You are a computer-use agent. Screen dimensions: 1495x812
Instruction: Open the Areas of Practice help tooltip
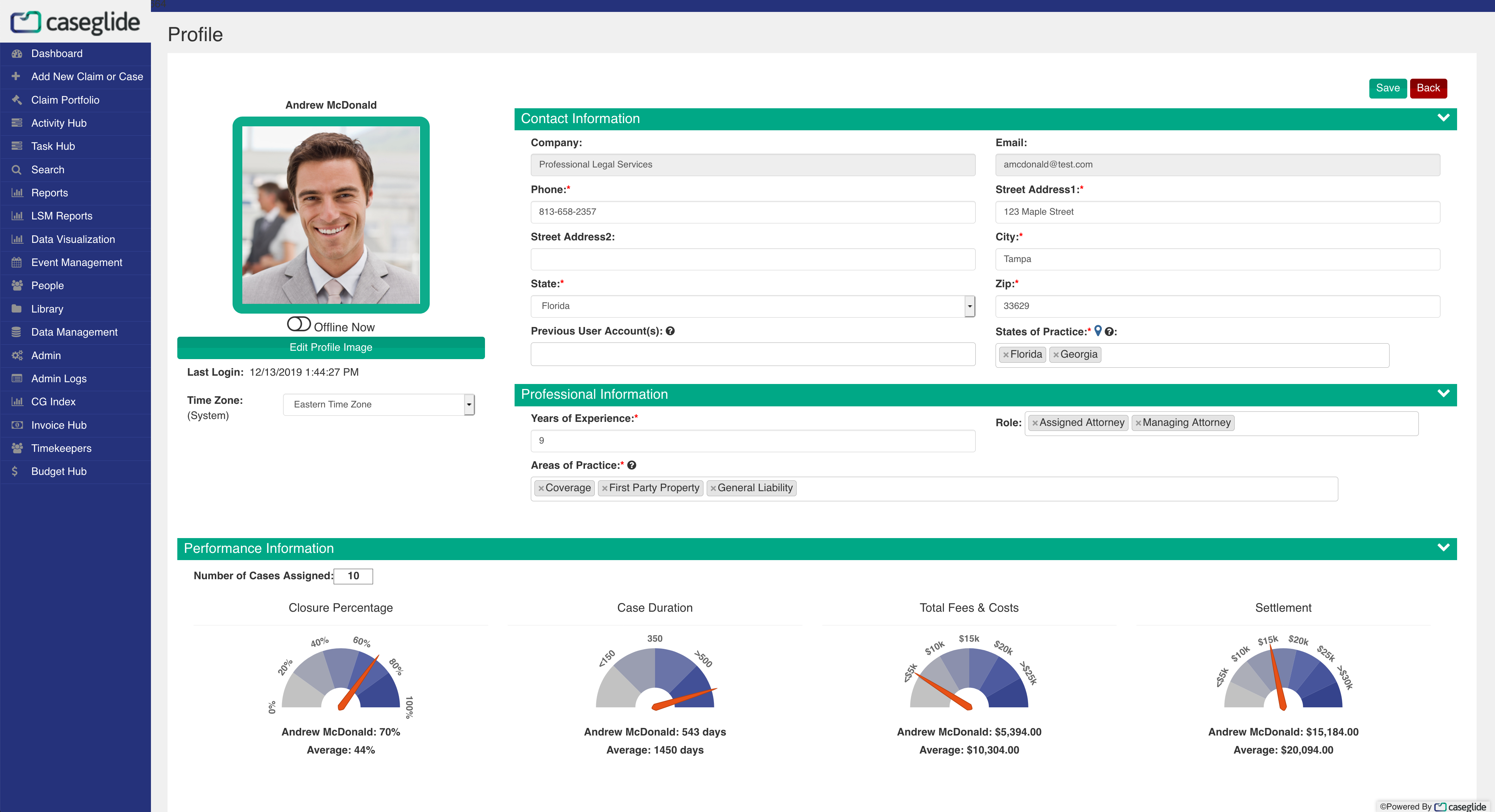click(632, 464)
